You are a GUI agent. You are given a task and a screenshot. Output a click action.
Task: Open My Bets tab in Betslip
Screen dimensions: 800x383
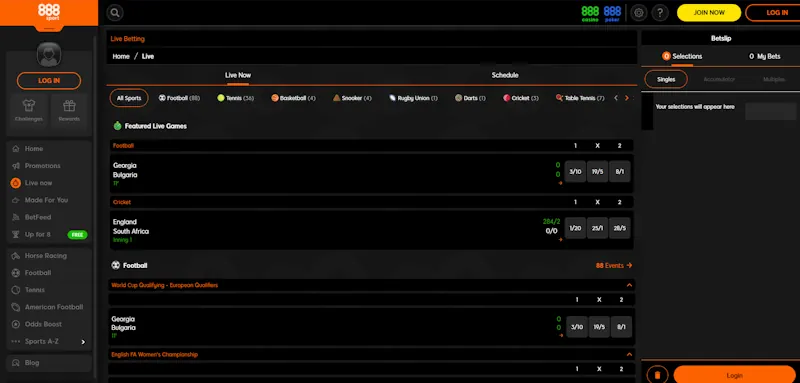coord(764,57)
